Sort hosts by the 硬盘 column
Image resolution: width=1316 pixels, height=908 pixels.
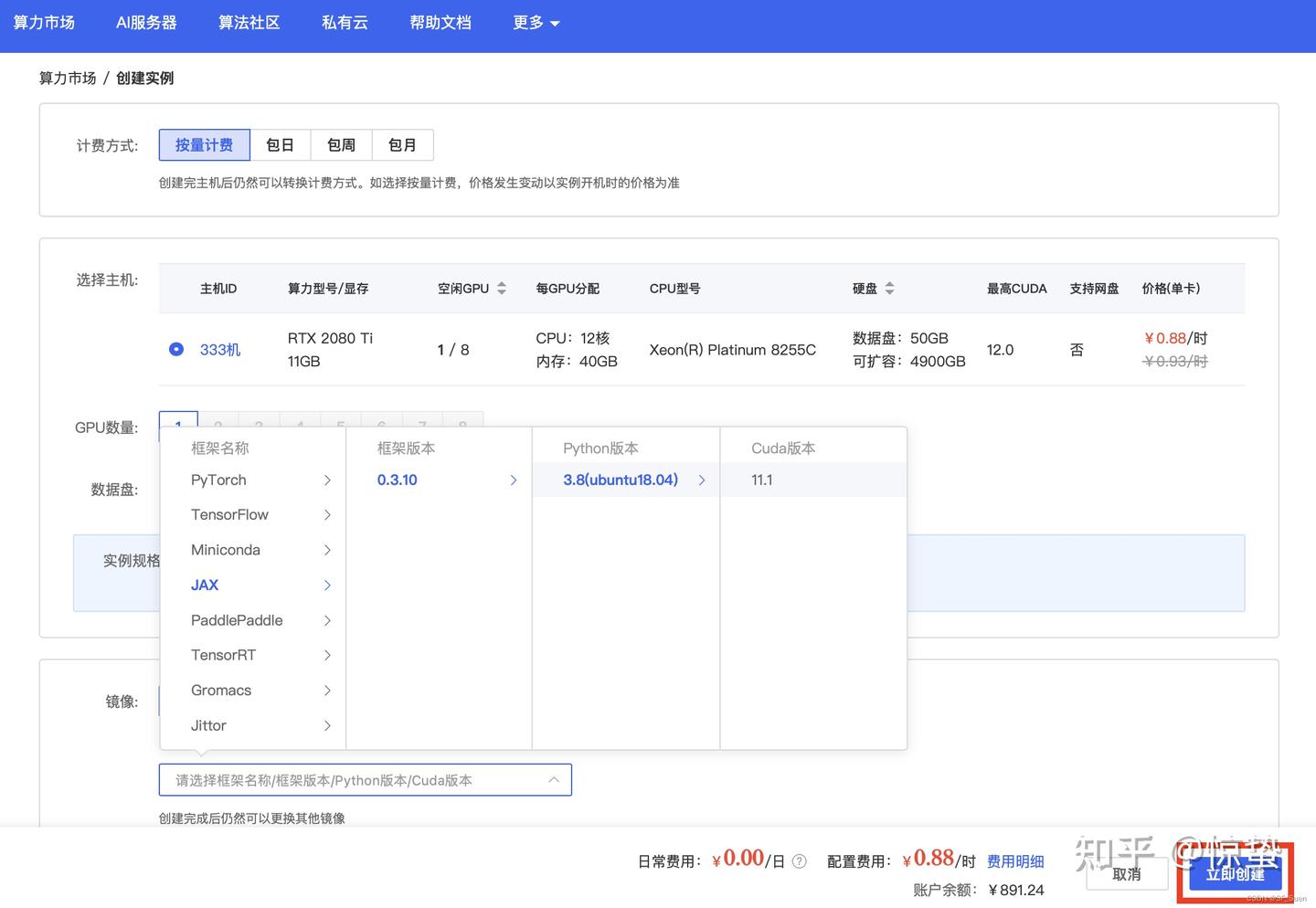click(890, 288)
